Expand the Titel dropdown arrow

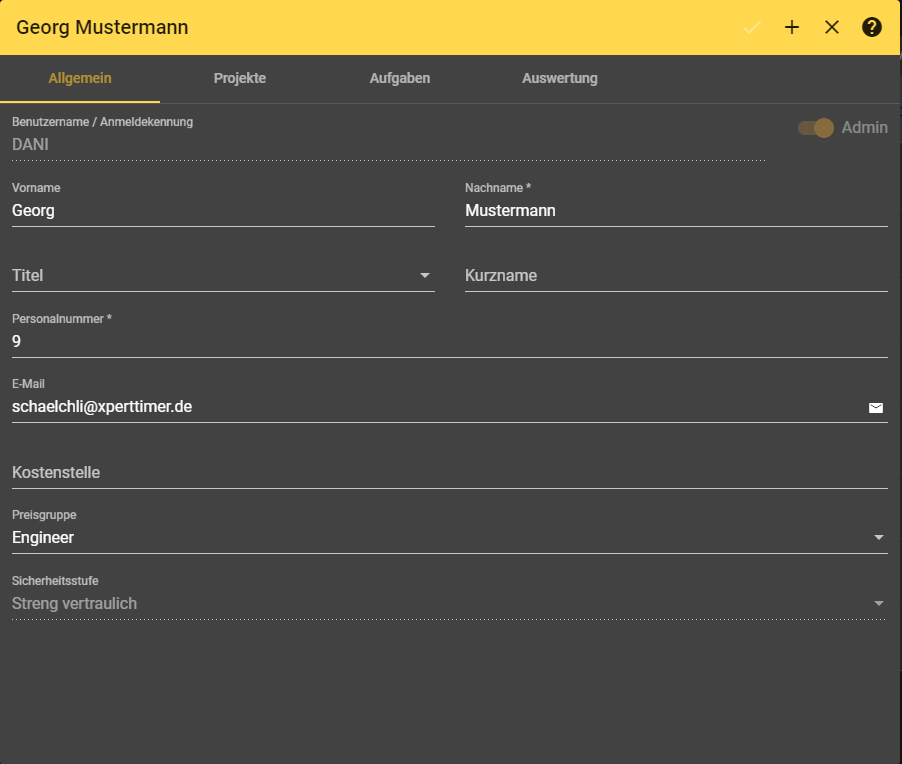click(425, 276)
